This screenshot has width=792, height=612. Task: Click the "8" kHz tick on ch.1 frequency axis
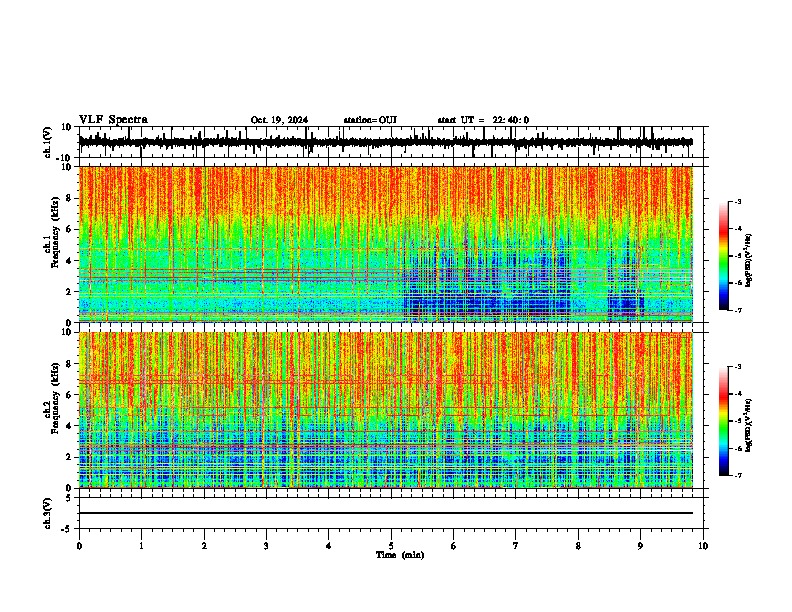click(70, 198)
